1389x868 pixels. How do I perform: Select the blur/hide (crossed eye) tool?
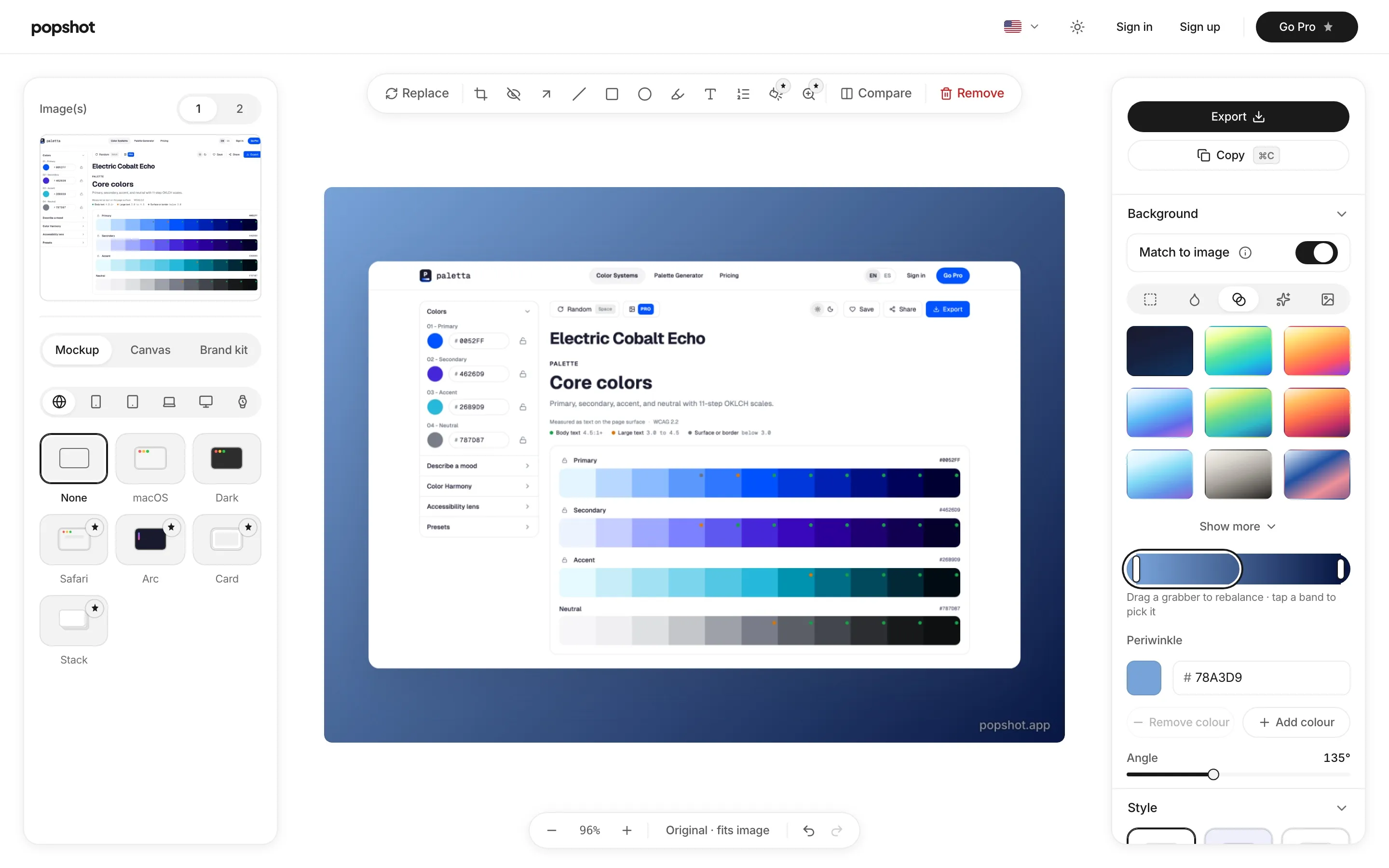[514, 94]
